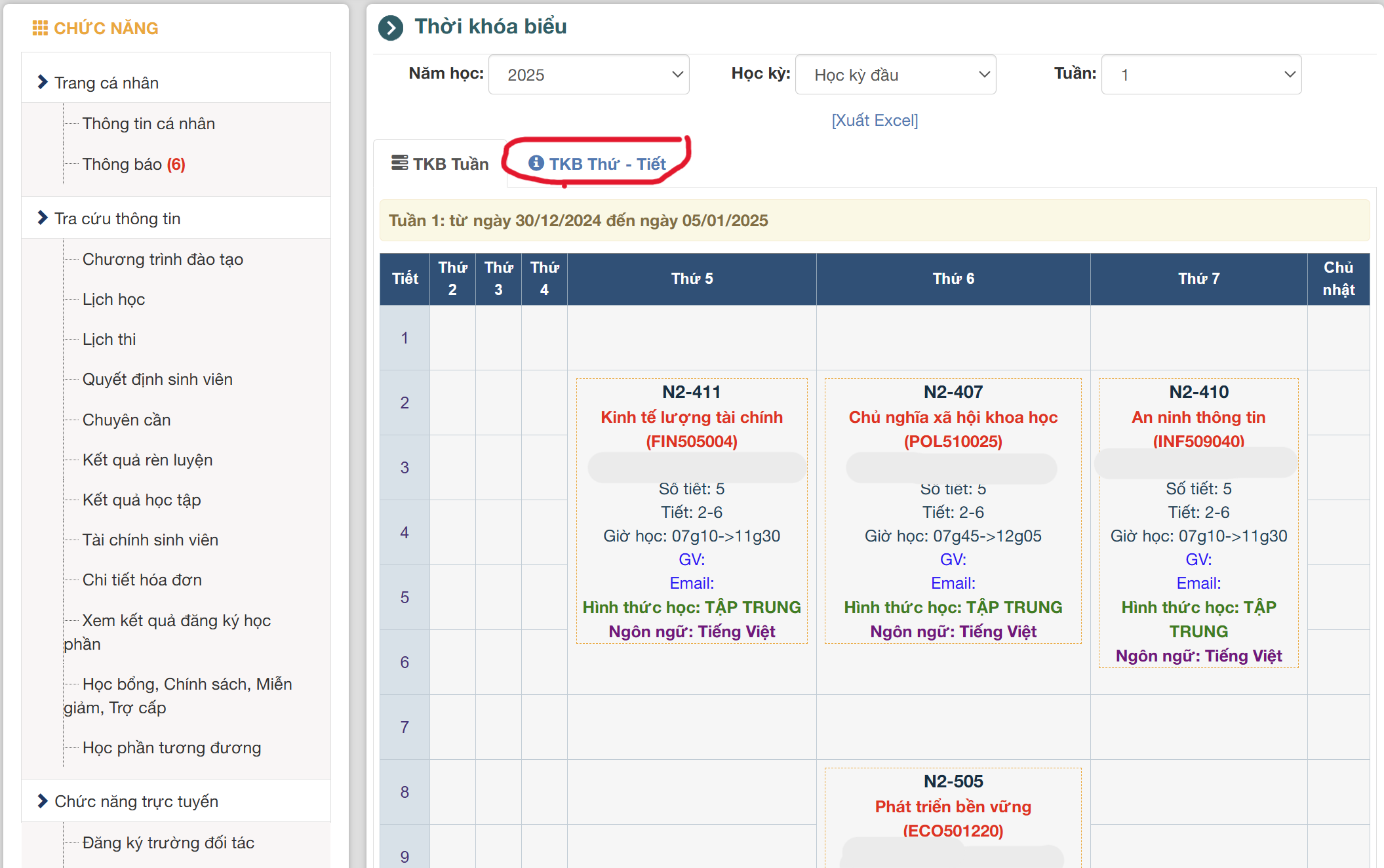The image size is (1384, 868).
Task: Open Kết quả học tập page
Action: point(142,500)
